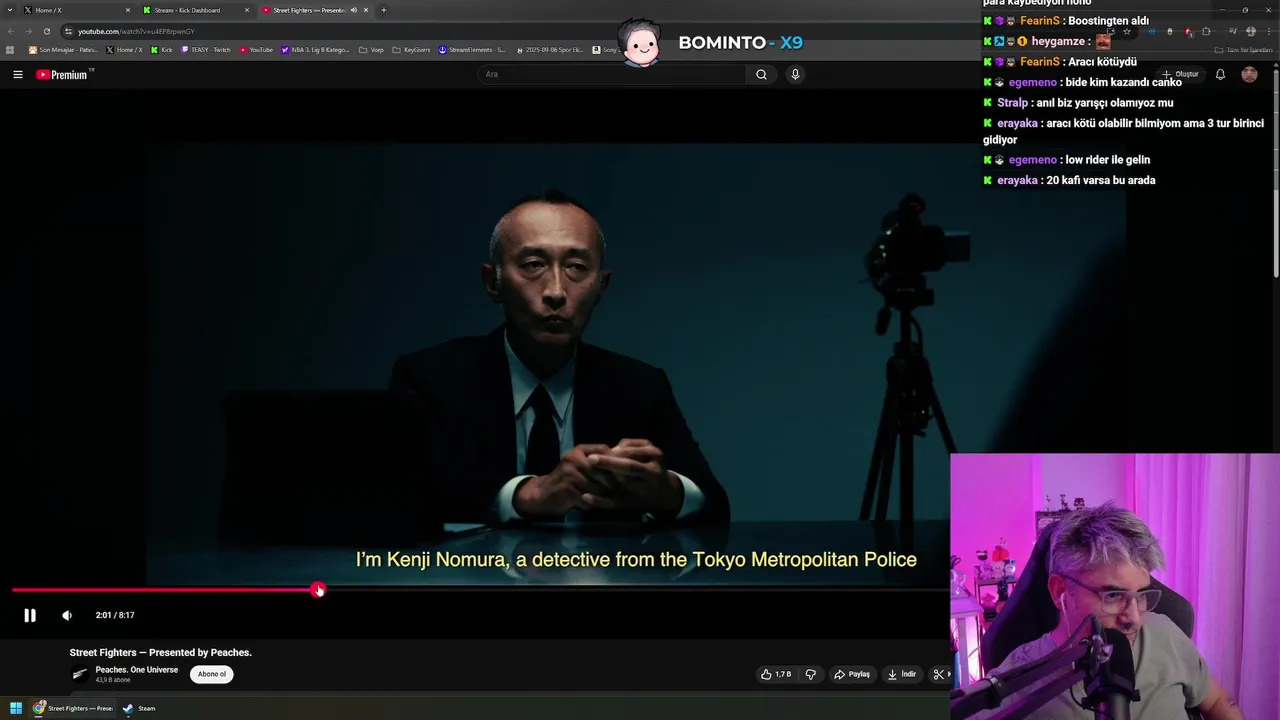The height and width of the screenshot is (720, 1280).
Task: Click the 43,9 B abone subscriber count
Action: click(x=113, y=680)
